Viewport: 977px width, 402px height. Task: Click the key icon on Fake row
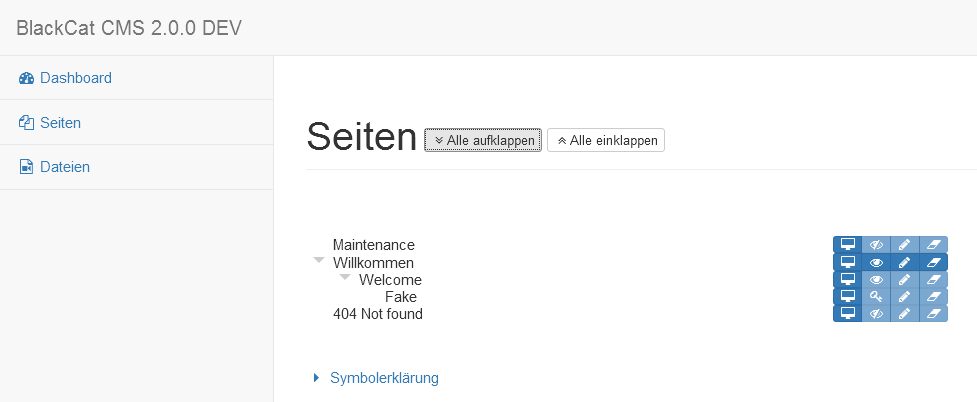[x=876, y=297]
